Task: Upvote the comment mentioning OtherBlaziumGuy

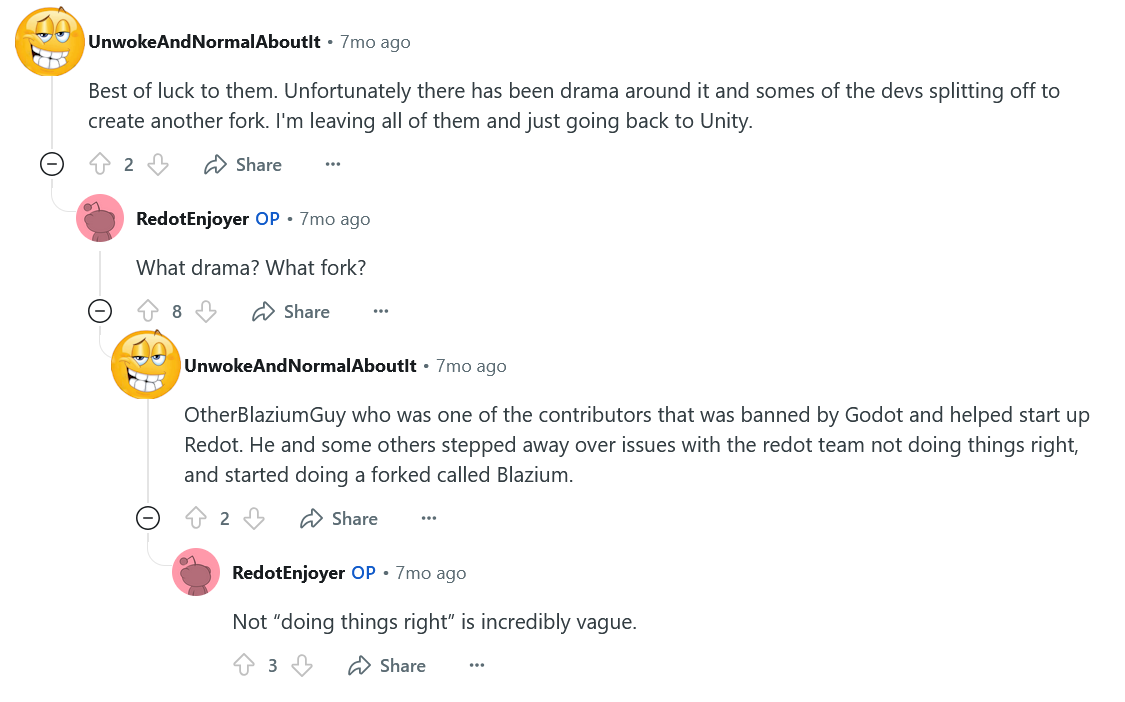Action: click(197, 518)
